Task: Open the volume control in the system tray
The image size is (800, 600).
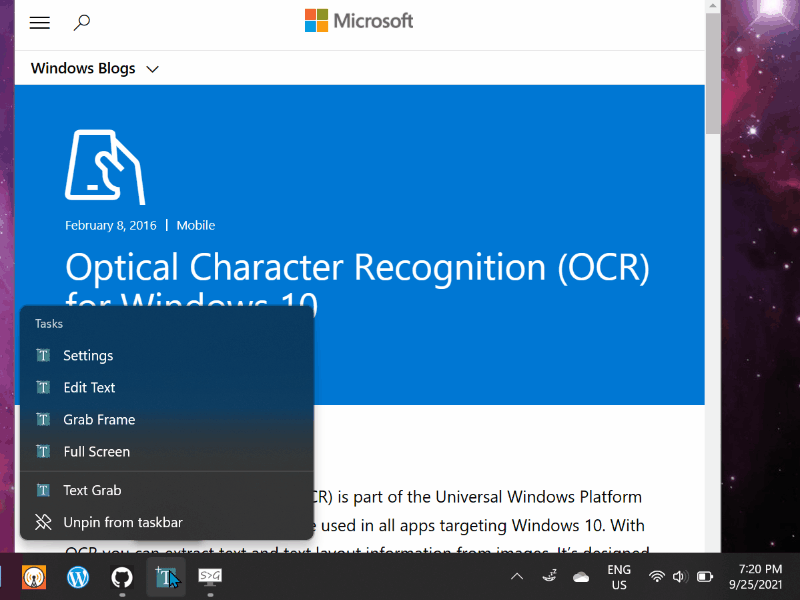Action: [x=680, y=576]
